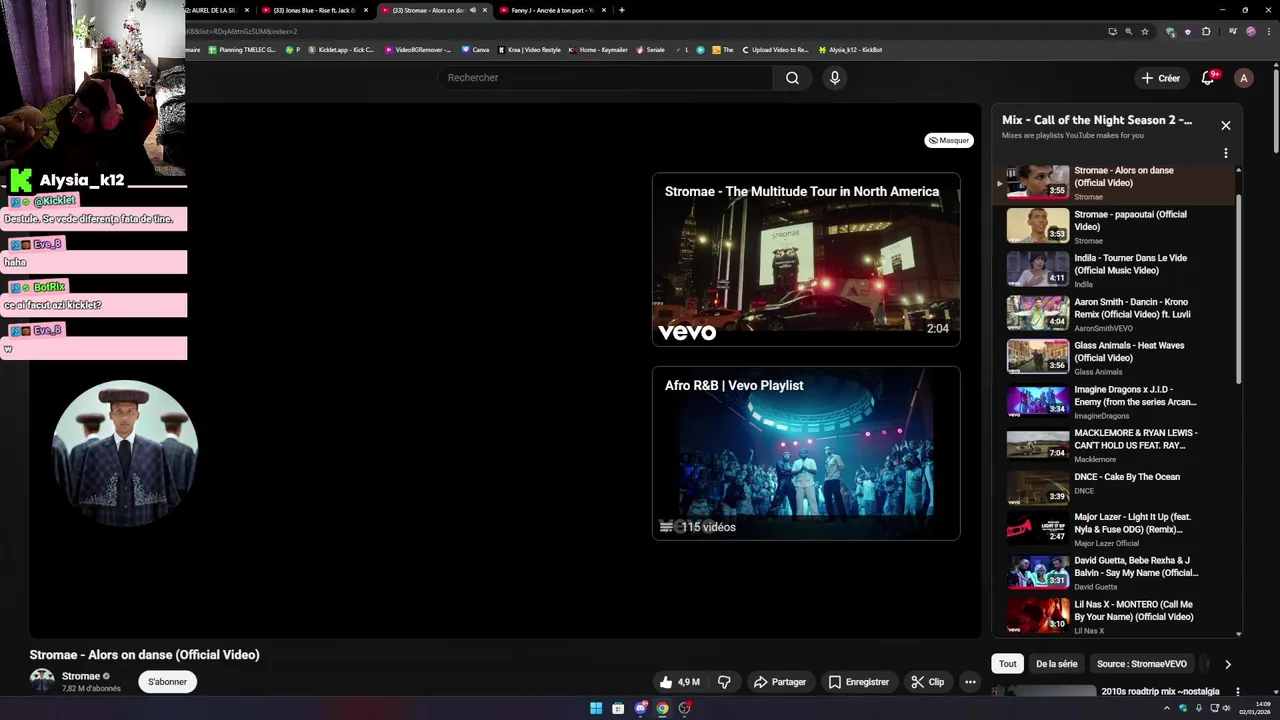Open taskbar volume speaker icon

1226,708
